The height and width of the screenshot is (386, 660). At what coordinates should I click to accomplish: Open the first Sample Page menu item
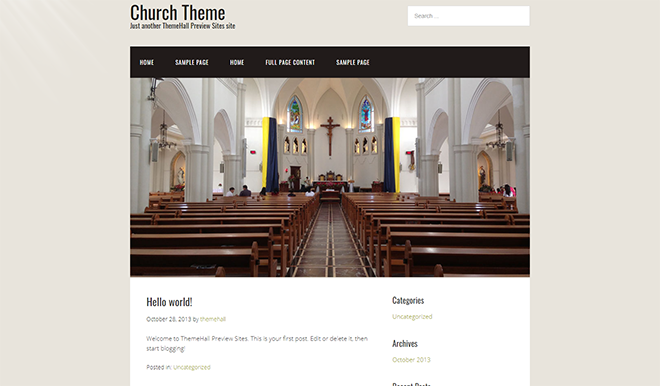[192, 62]
